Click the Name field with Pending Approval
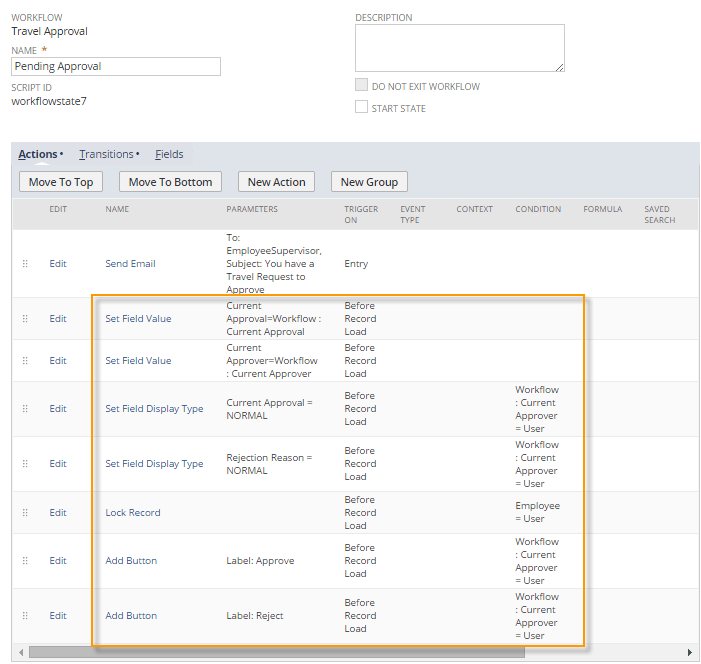 click(116, 66)
